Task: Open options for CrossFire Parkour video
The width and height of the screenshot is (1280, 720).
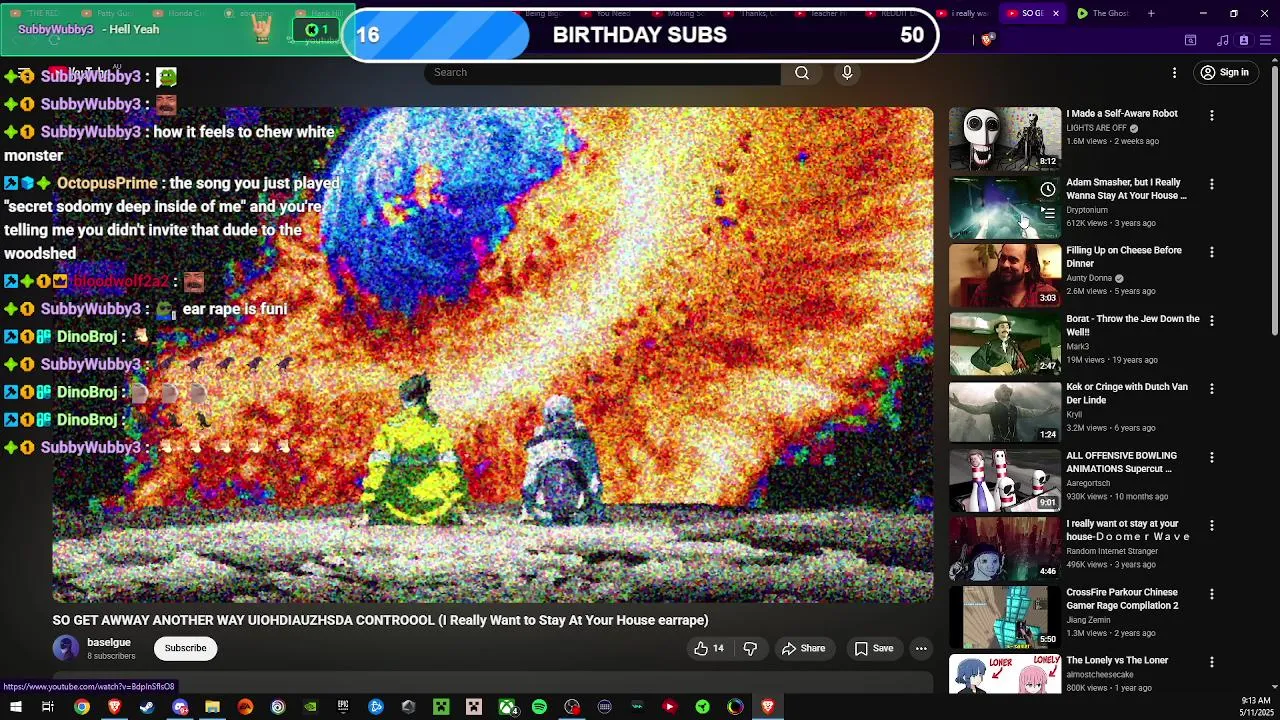Action: [1211, 594]
